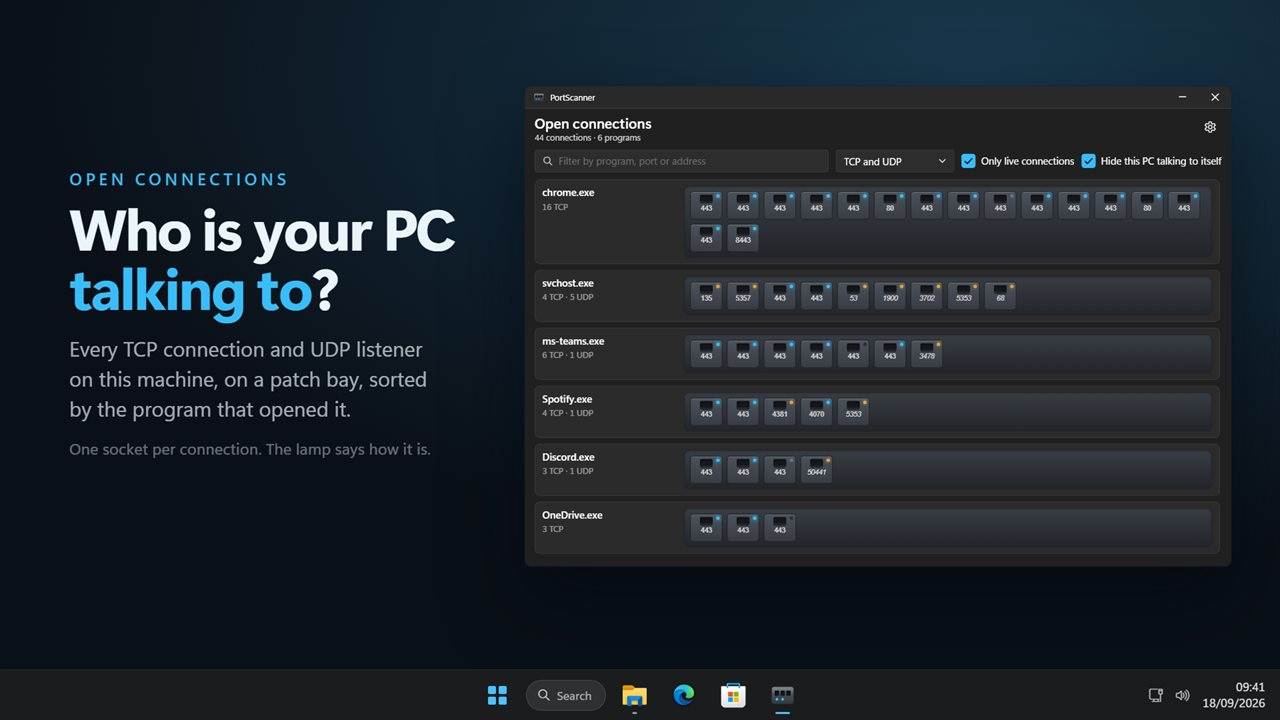
Task: Select svchost.exe's 5353 socket
Action: [963, 295]
